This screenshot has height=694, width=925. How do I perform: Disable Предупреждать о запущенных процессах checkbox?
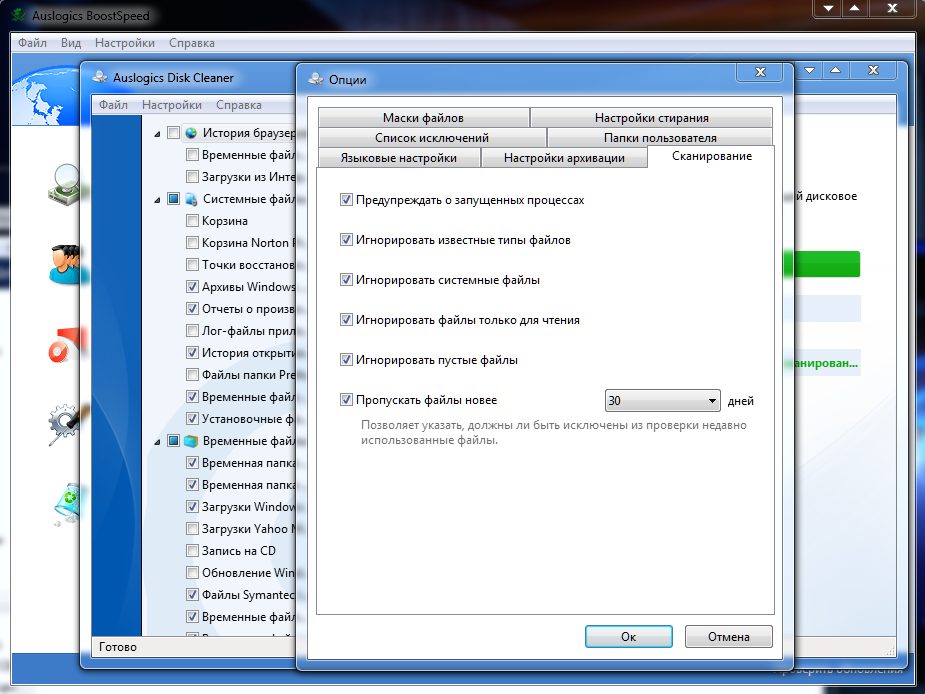[346, 200]
